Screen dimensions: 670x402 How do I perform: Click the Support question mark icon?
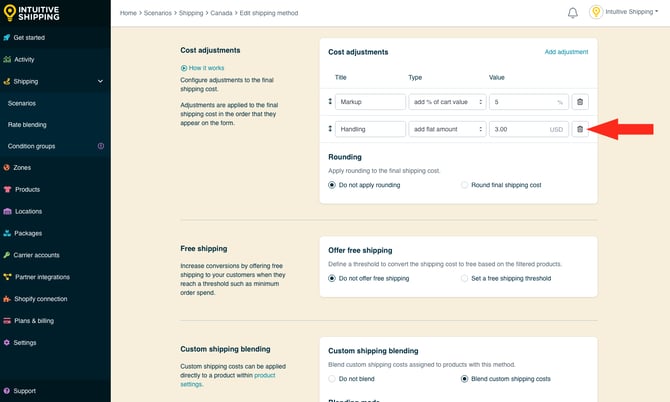pos(6,391)
